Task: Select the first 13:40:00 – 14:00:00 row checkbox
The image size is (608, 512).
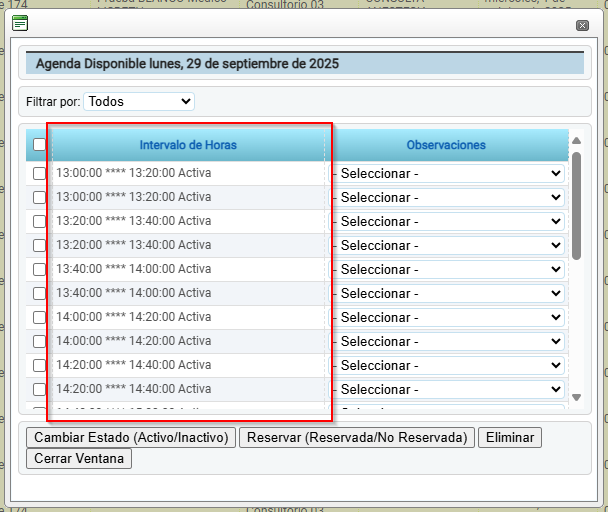Action: [39, 269]
